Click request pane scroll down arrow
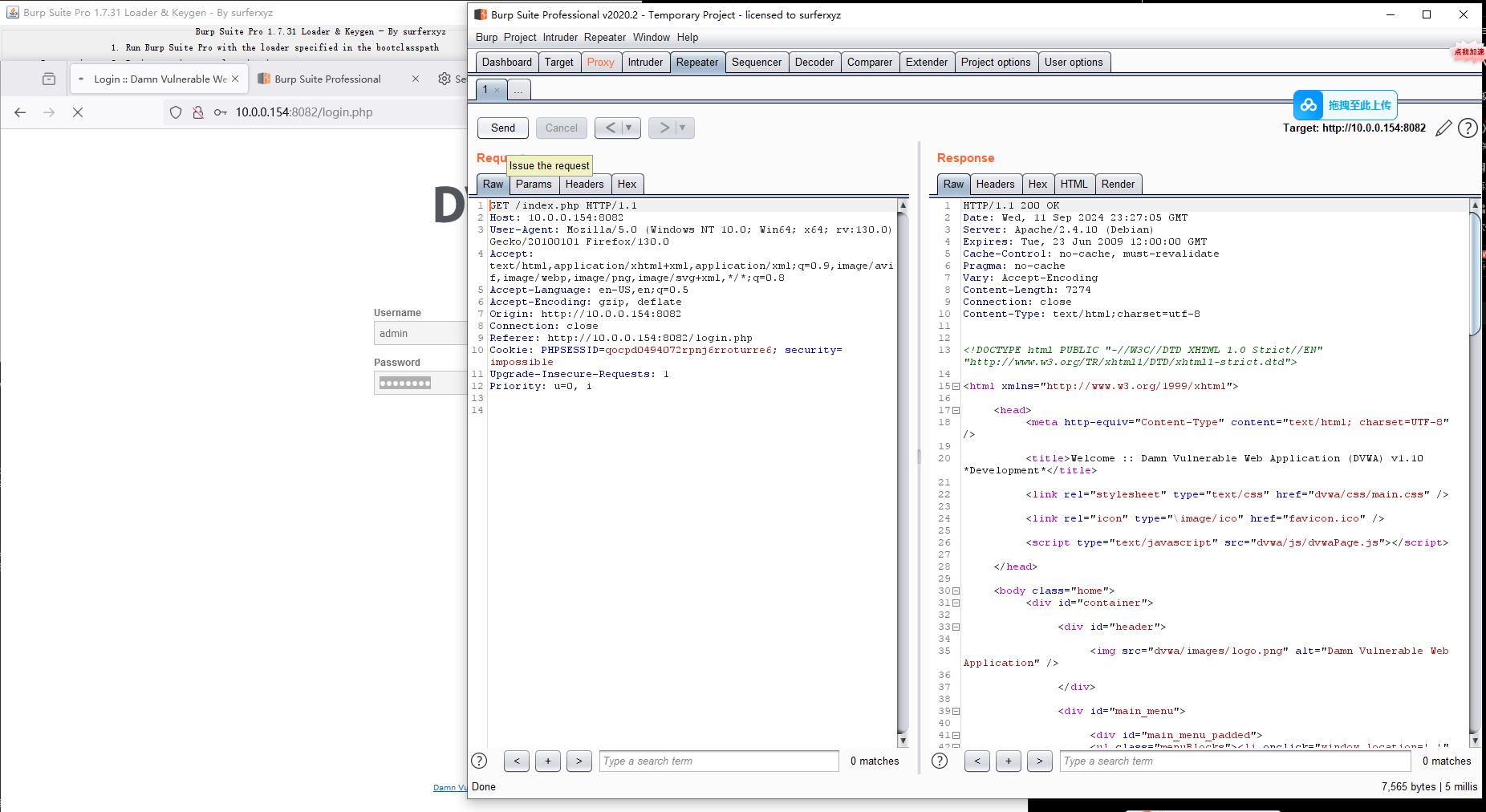 [902, 741]
